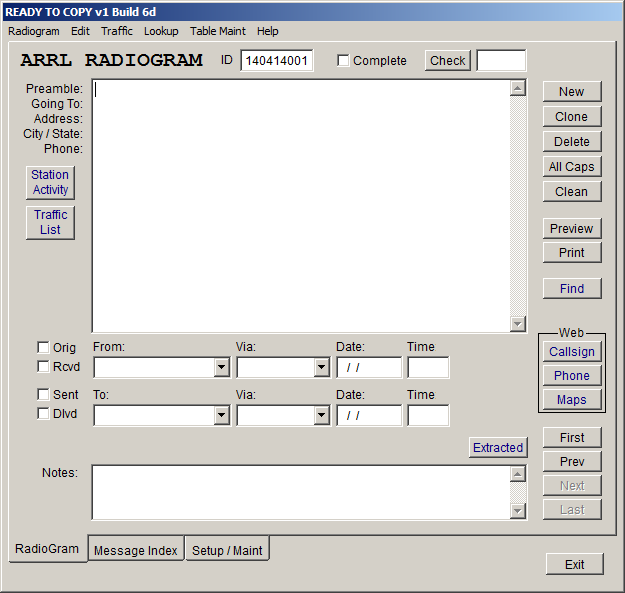Click the Web Phone lookup button
The width and height of the screenshot is (625, 593).
pos(572,376)
